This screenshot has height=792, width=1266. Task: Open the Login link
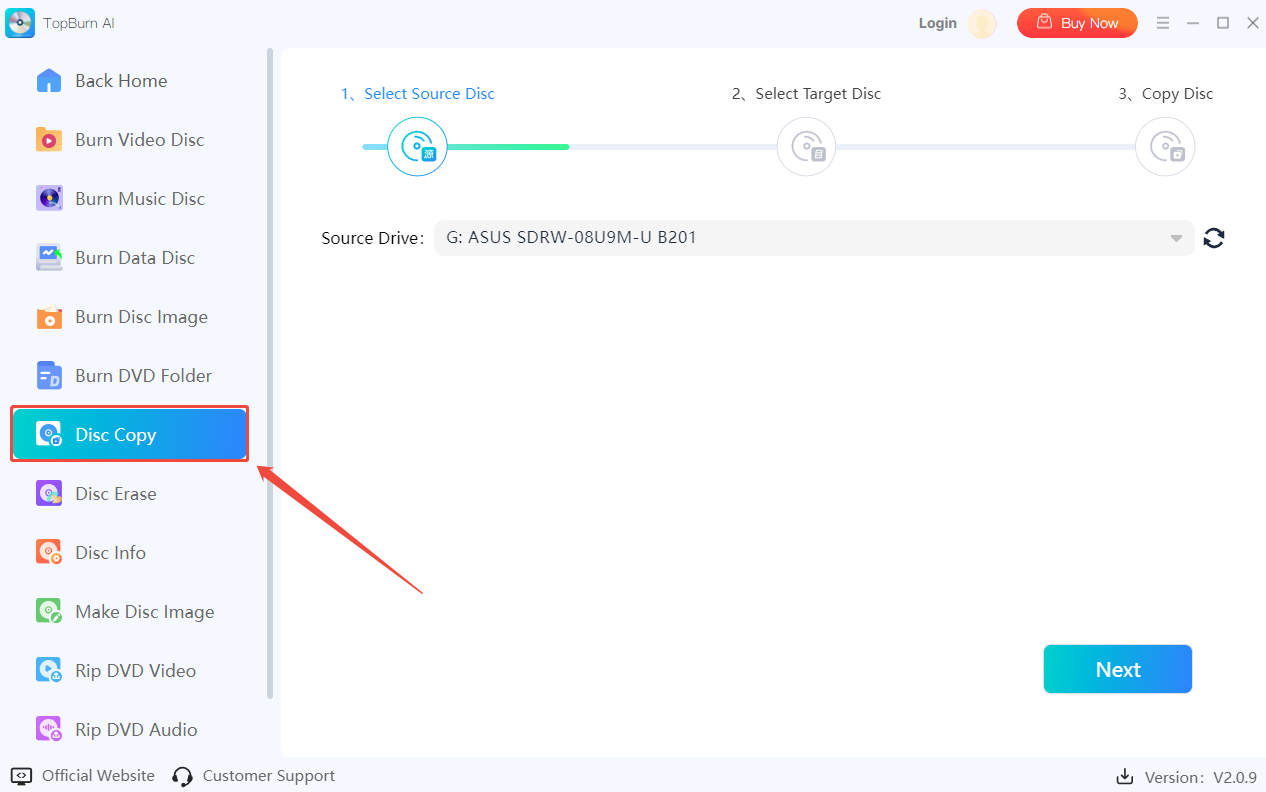(937, 23)
